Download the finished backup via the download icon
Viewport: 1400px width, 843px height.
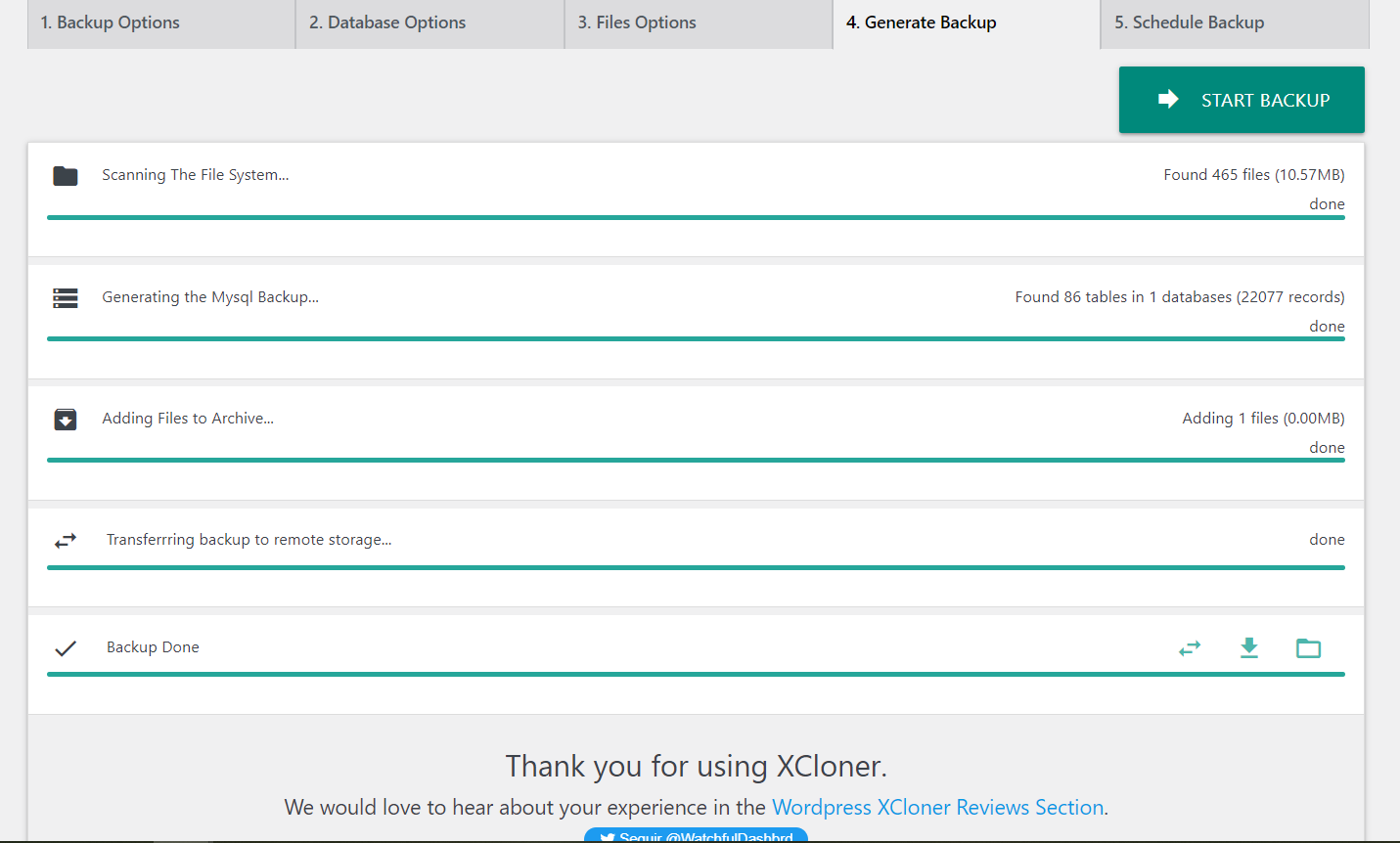(1249, 647)
